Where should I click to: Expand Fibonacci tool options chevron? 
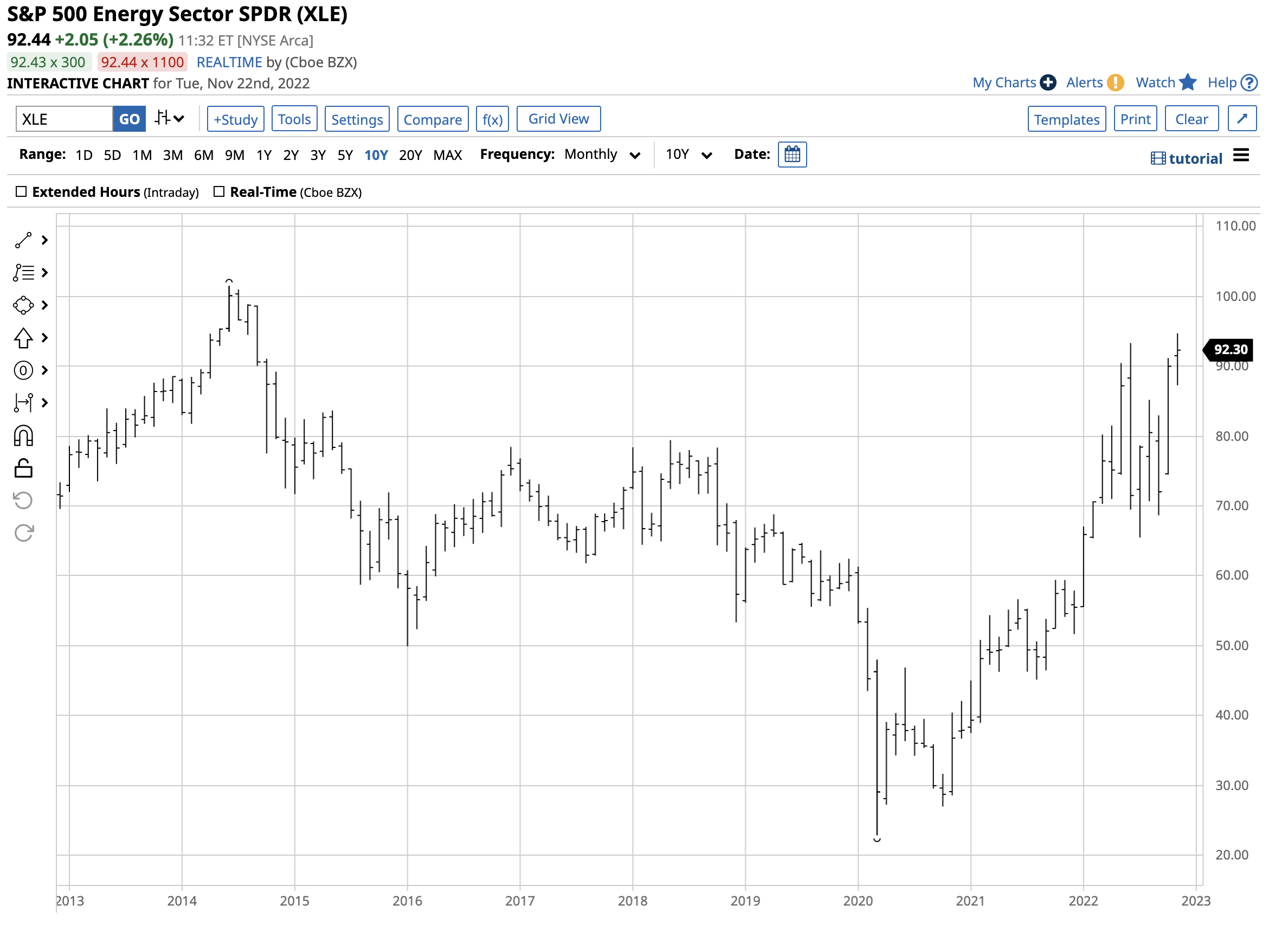(45, 370)
